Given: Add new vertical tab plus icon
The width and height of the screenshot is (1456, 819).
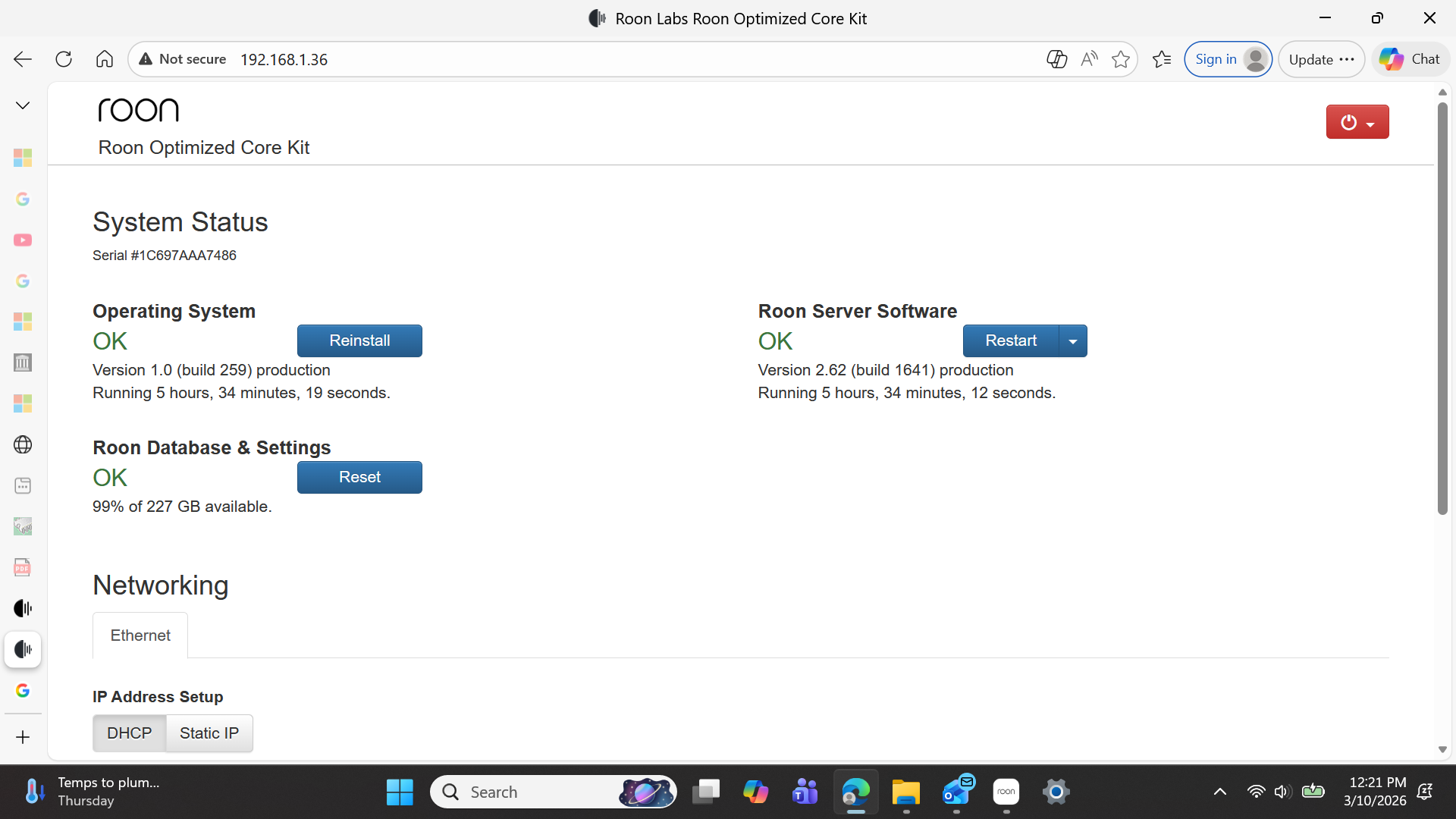Looking at the screenshot, I should (23, 737).
